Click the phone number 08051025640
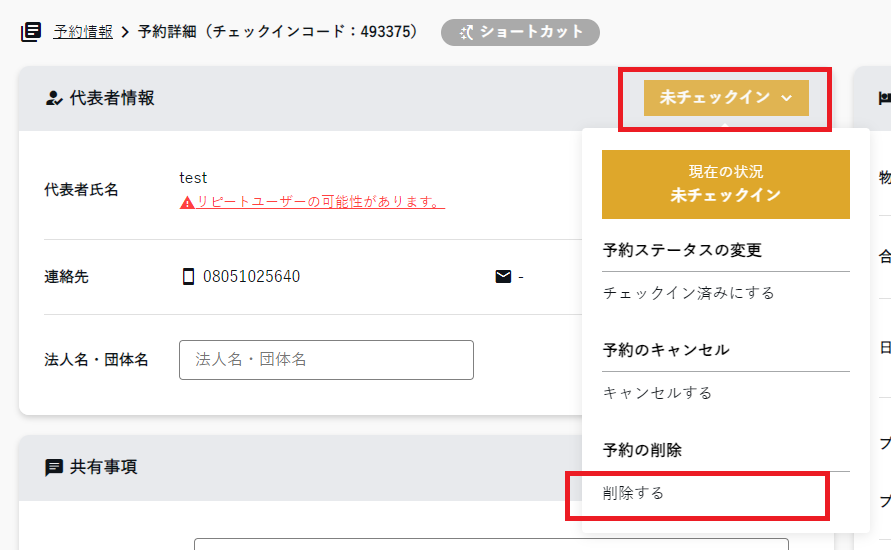Screen dimensions: 891x550 point(251,277)
